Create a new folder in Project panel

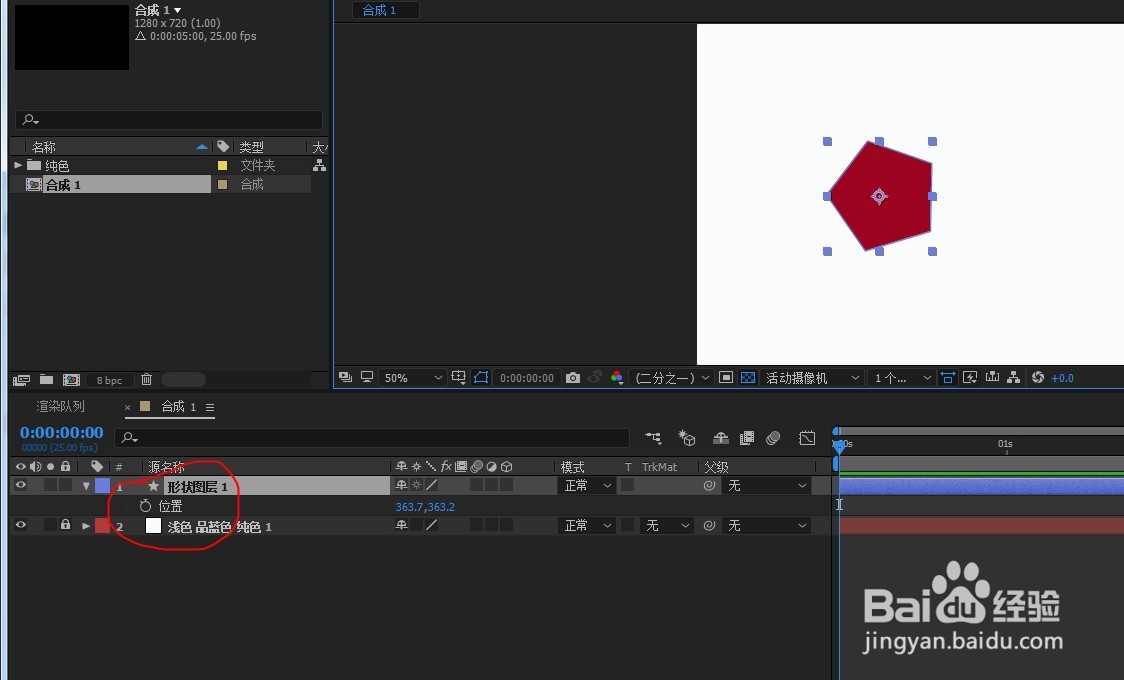pyautogui.click(x=47, y=379)
